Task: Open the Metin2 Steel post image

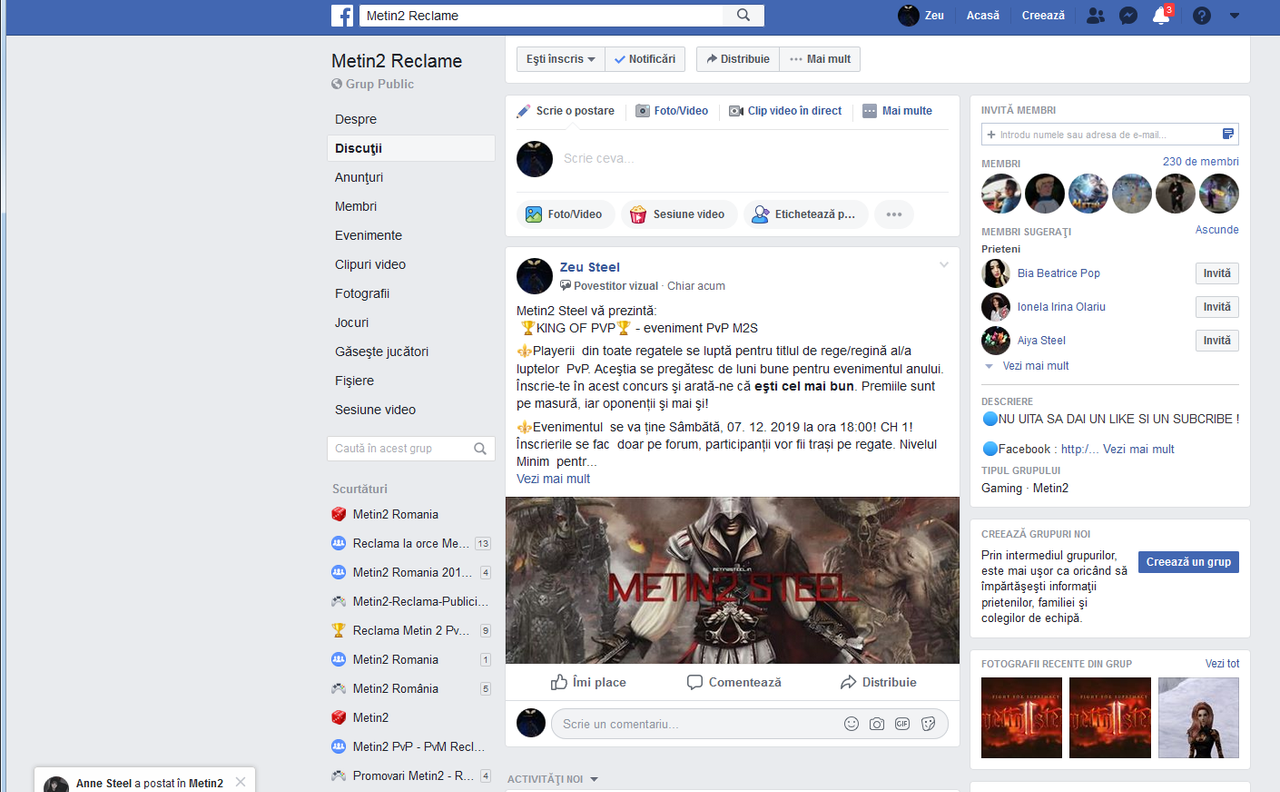Action: point(732,580)
